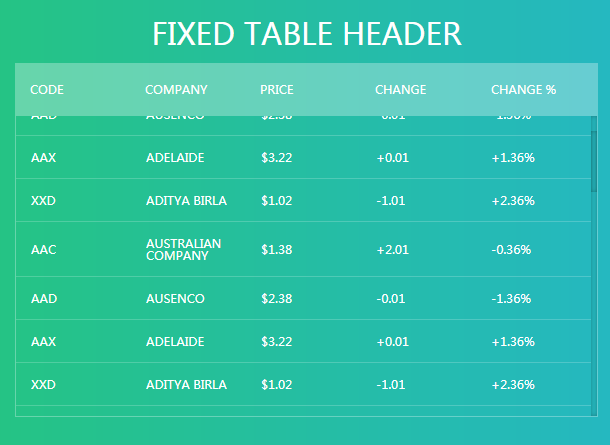Click the CHANGE % column header
The height and width of the screenshot is (445, 610).
(523, 89)
